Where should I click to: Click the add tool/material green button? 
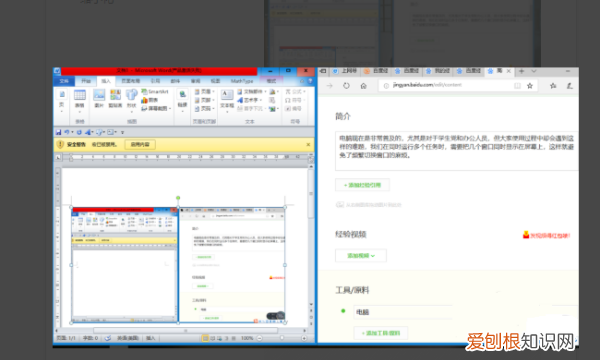[381, 333]
